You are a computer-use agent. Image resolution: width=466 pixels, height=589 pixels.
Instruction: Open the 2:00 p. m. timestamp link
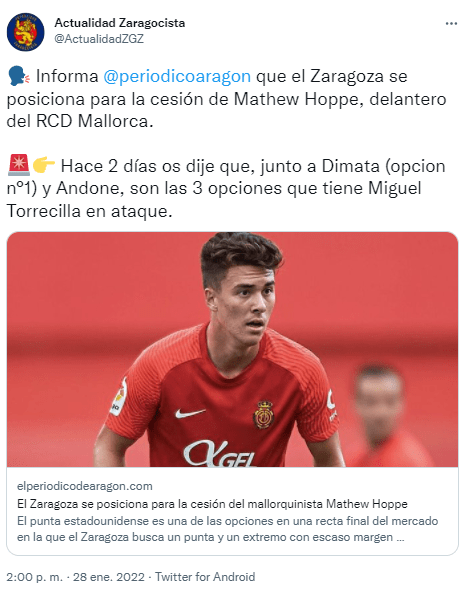point(35,577)
